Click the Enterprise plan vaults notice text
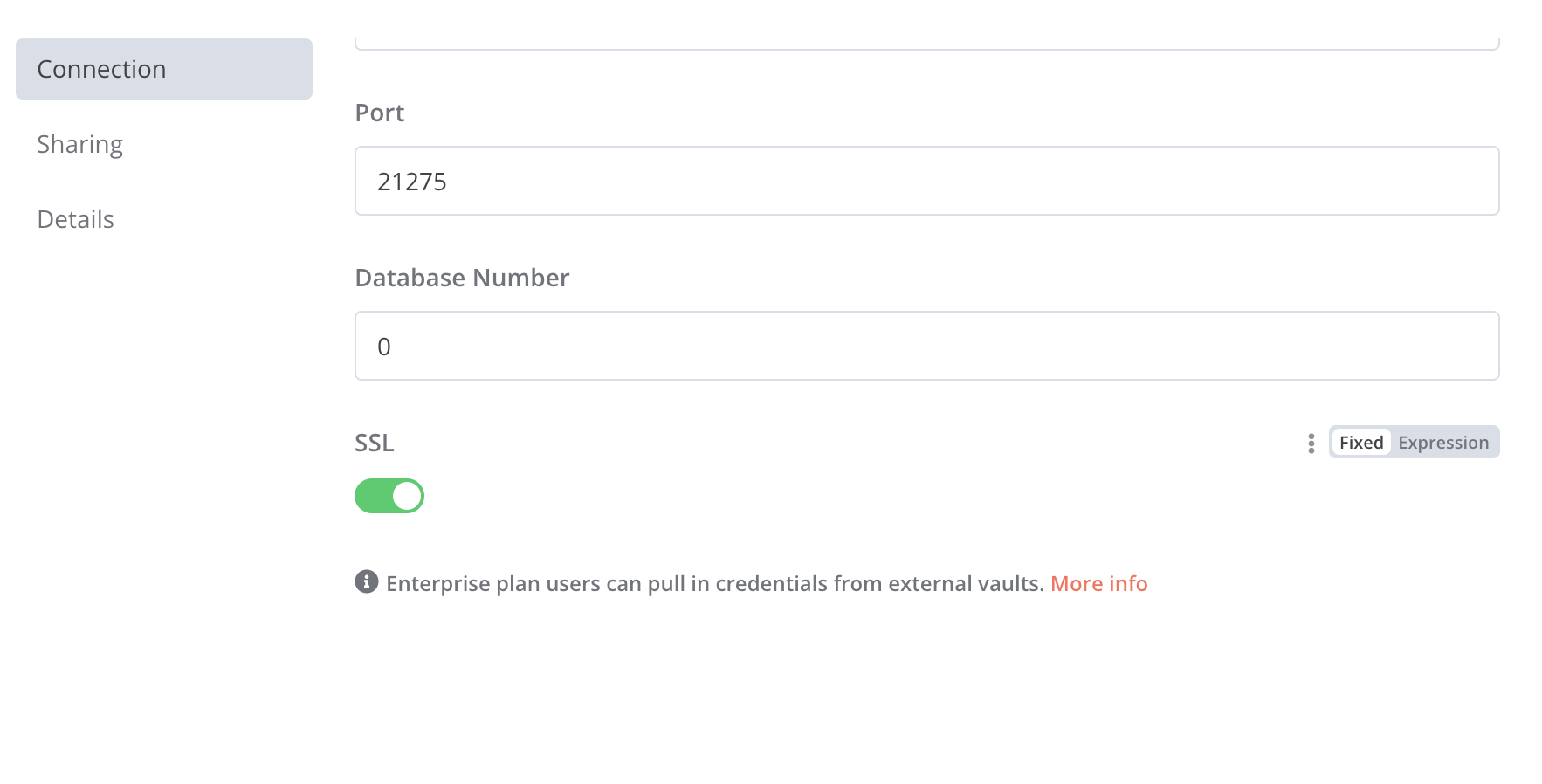The width and height of the screenshot is (1542, 784). click(x=715, y=583)
